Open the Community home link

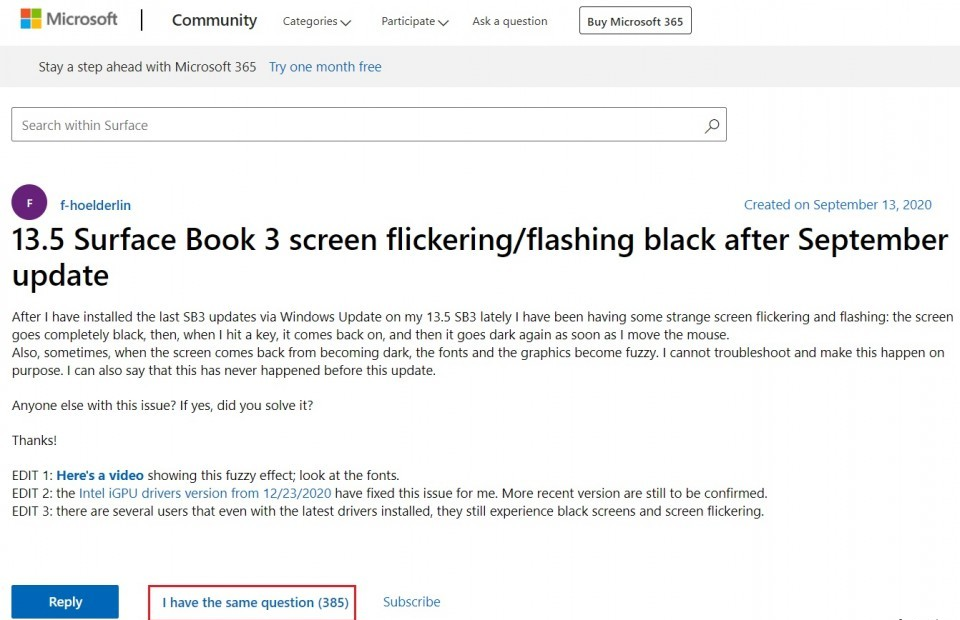214,20
